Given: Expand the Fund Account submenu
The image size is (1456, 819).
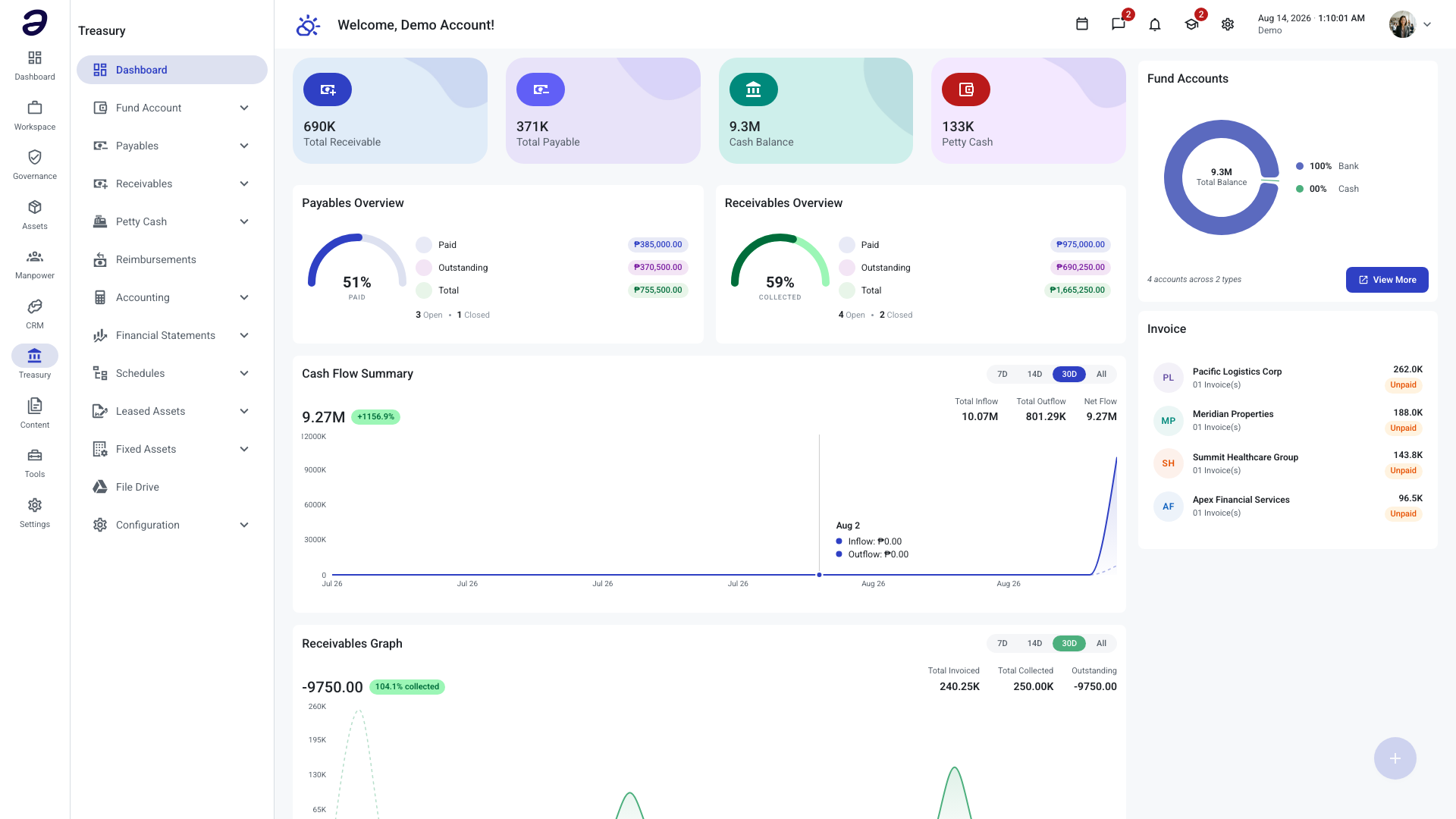Looking at the screenshot, I should [244, 108].
